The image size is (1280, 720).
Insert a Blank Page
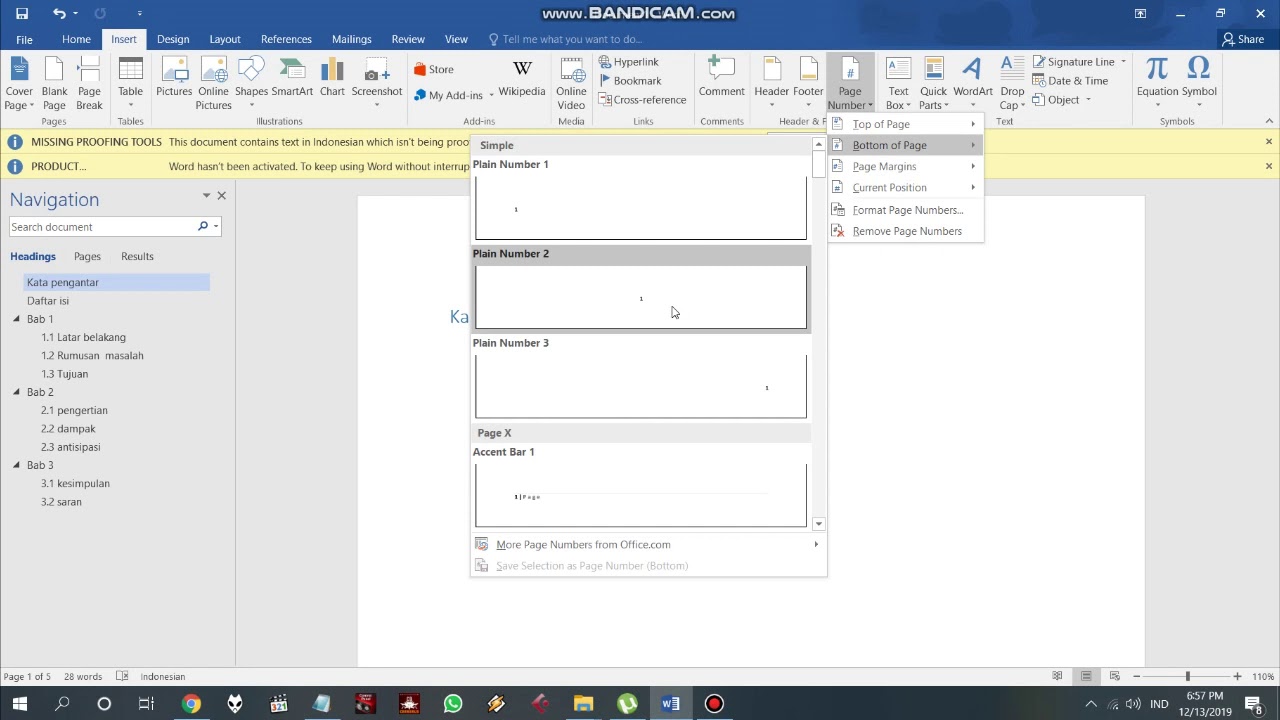coord(54,84)
